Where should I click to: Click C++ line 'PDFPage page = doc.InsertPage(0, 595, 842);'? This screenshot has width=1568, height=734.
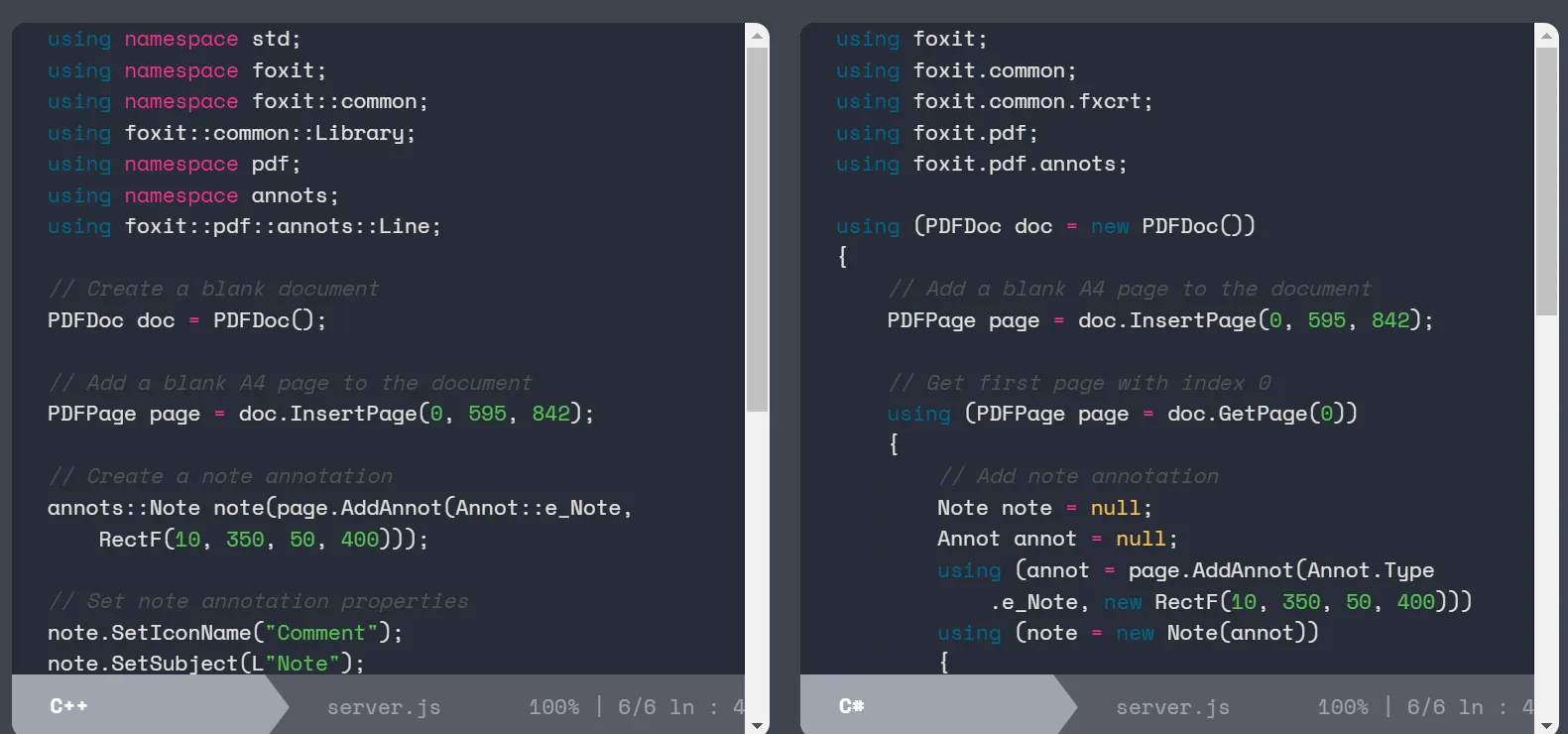(x=320, y=415)
